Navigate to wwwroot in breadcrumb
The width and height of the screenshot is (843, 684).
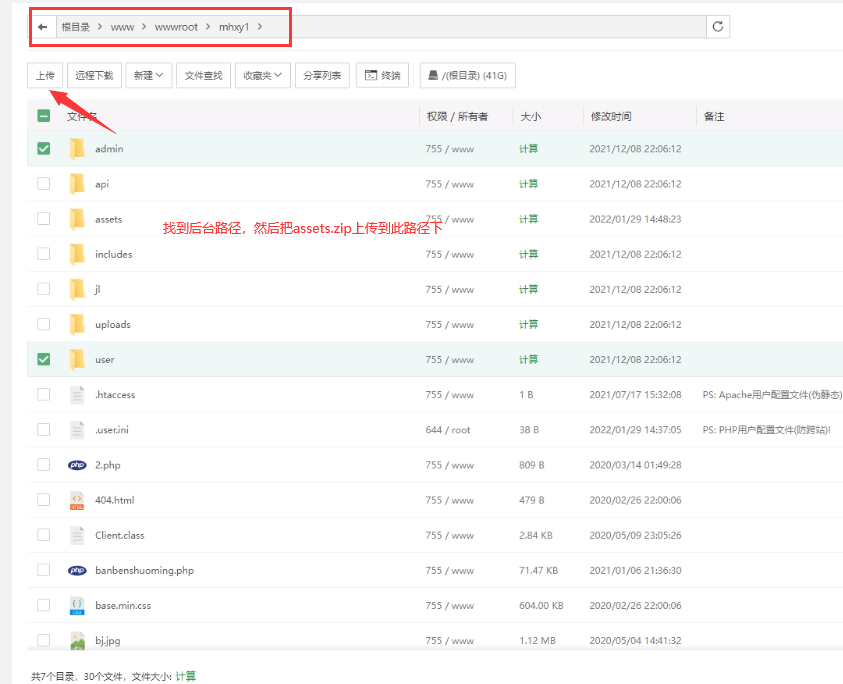coord(176,27)
